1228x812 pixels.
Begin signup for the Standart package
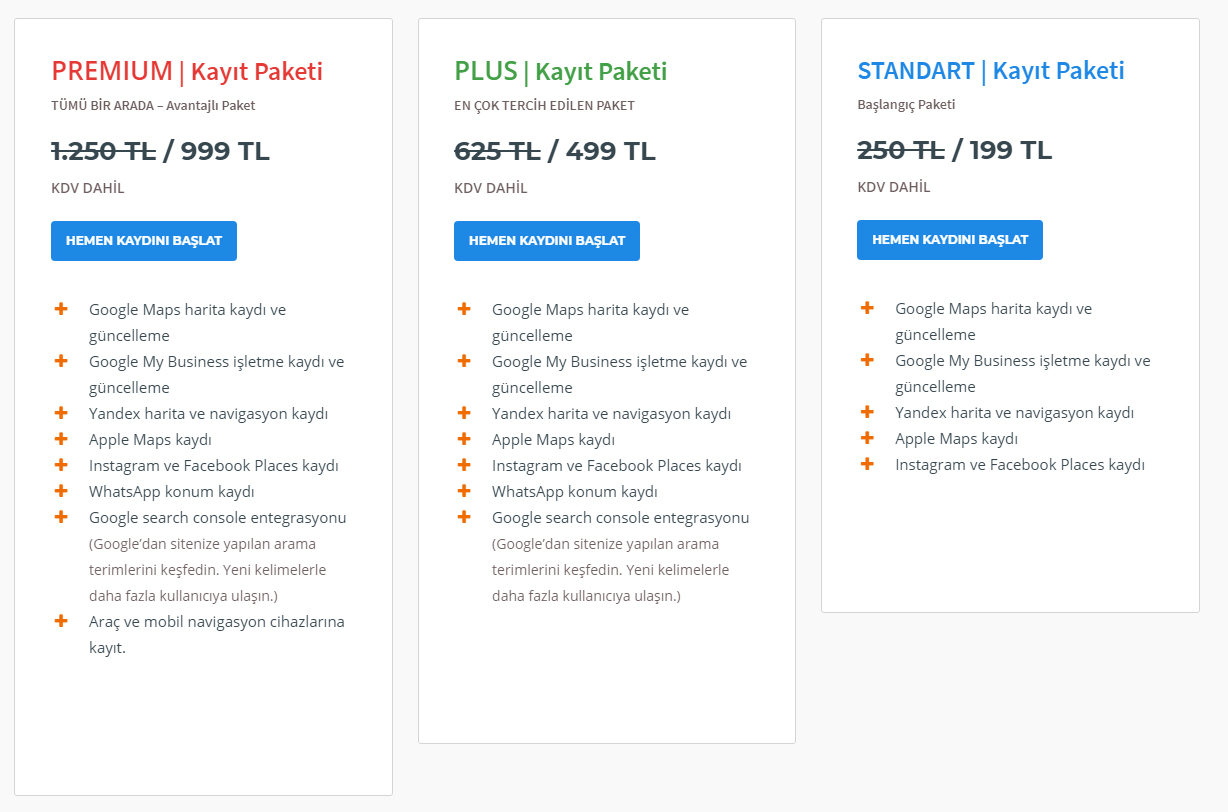coord(949,240)
